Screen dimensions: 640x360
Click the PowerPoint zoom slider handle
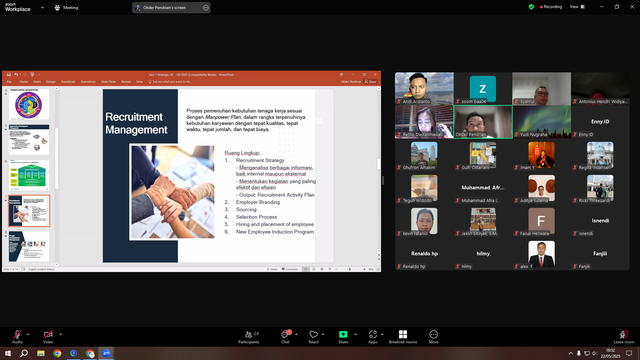click(x=350, y=269)
